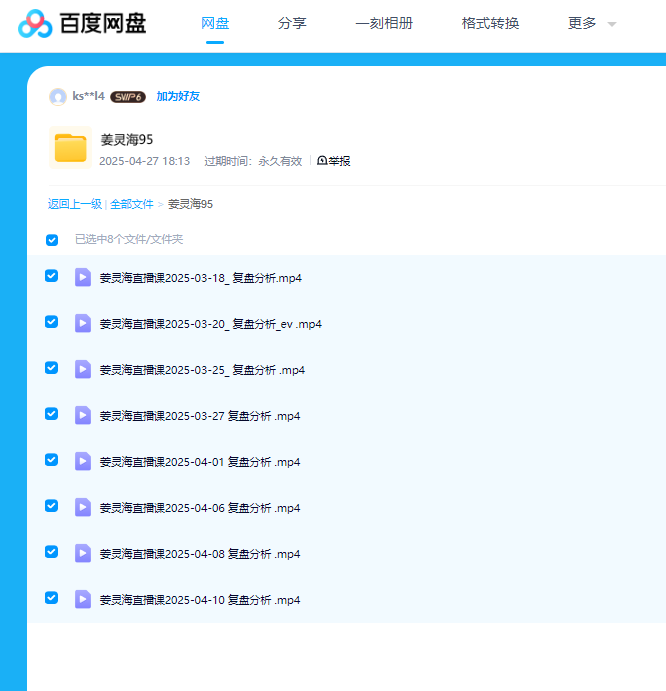Click video icon for 2025-04-01 file
The image size is (666, 691).
[x=83, y=461]
